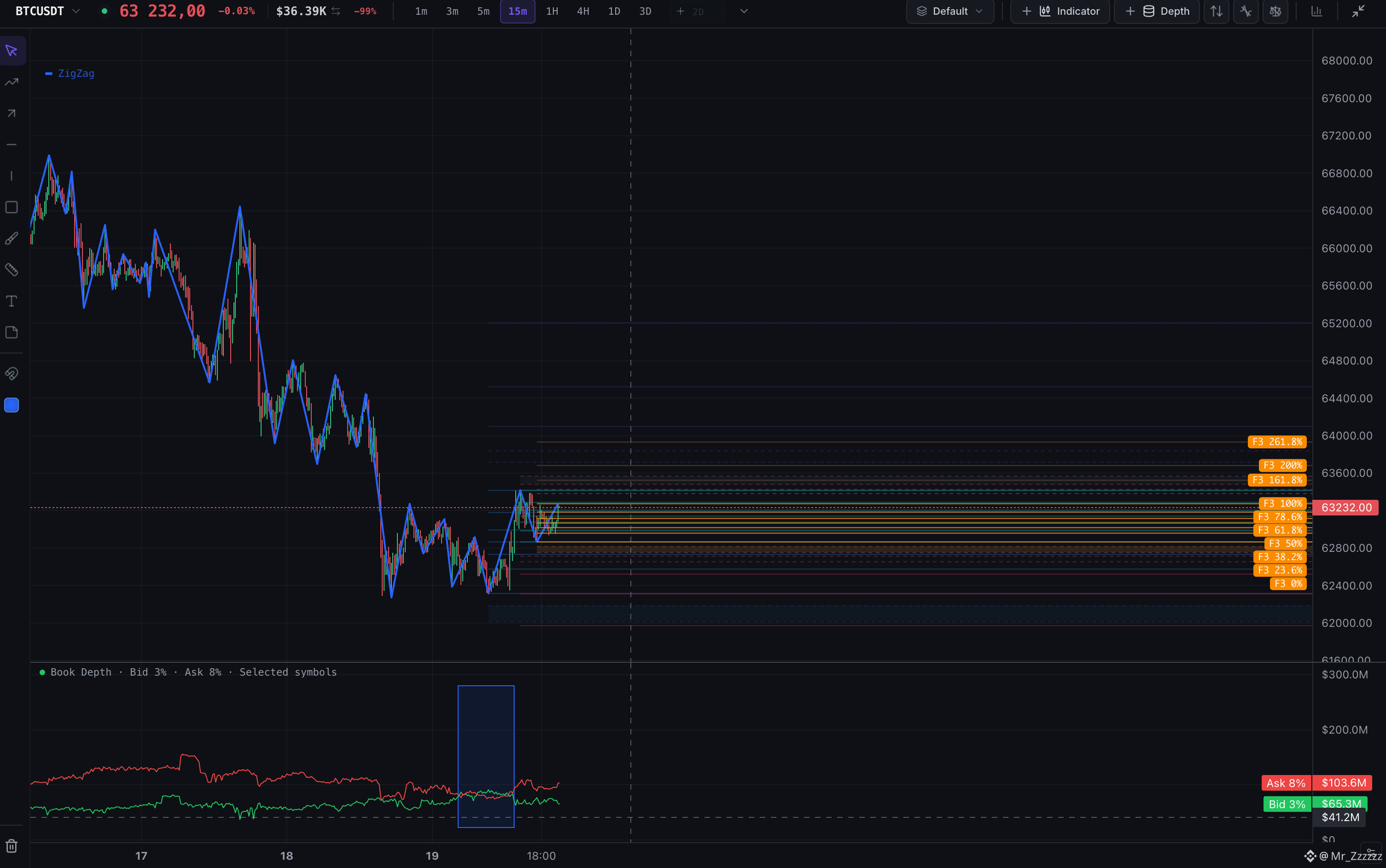This screenshot has width=1386, height=868.
Task: Select the blue highlighted depth rectangle
Action: (x=486, y=757)
